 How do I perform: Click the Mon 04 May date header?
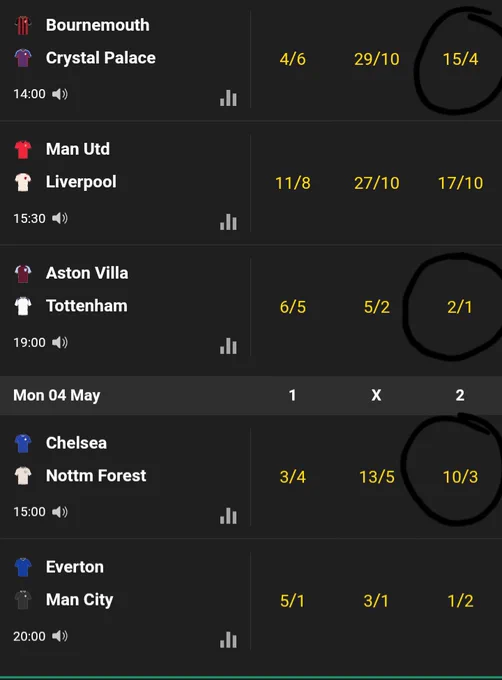pos(57,395)
